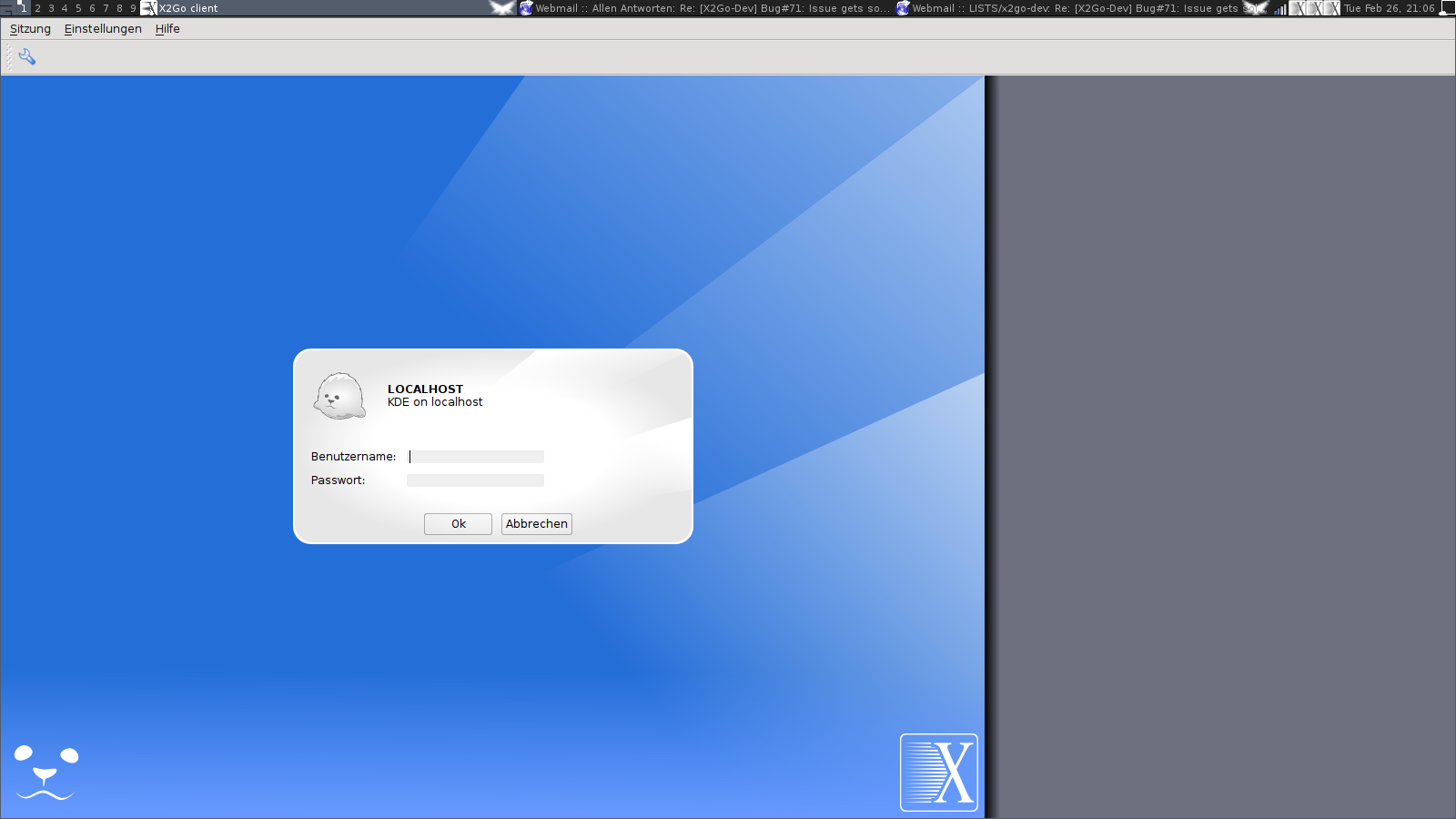Click the third X2Go tray icon

pos(1333,8)
